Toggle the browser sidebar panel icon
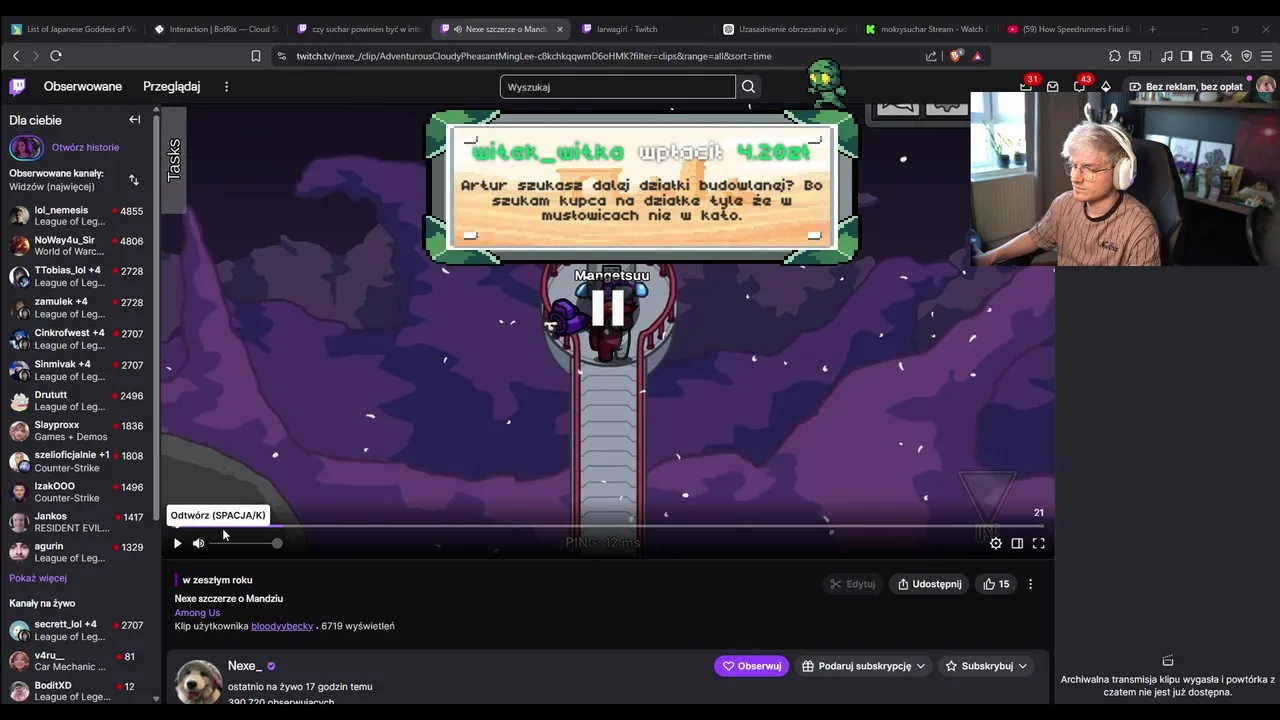1280x720 pixels. point(1186,56)
